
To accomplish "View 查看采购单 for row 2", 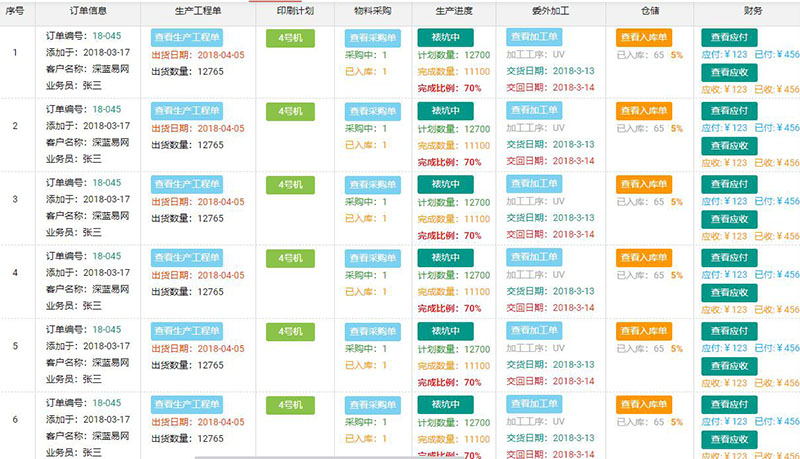I will (372, 112).
